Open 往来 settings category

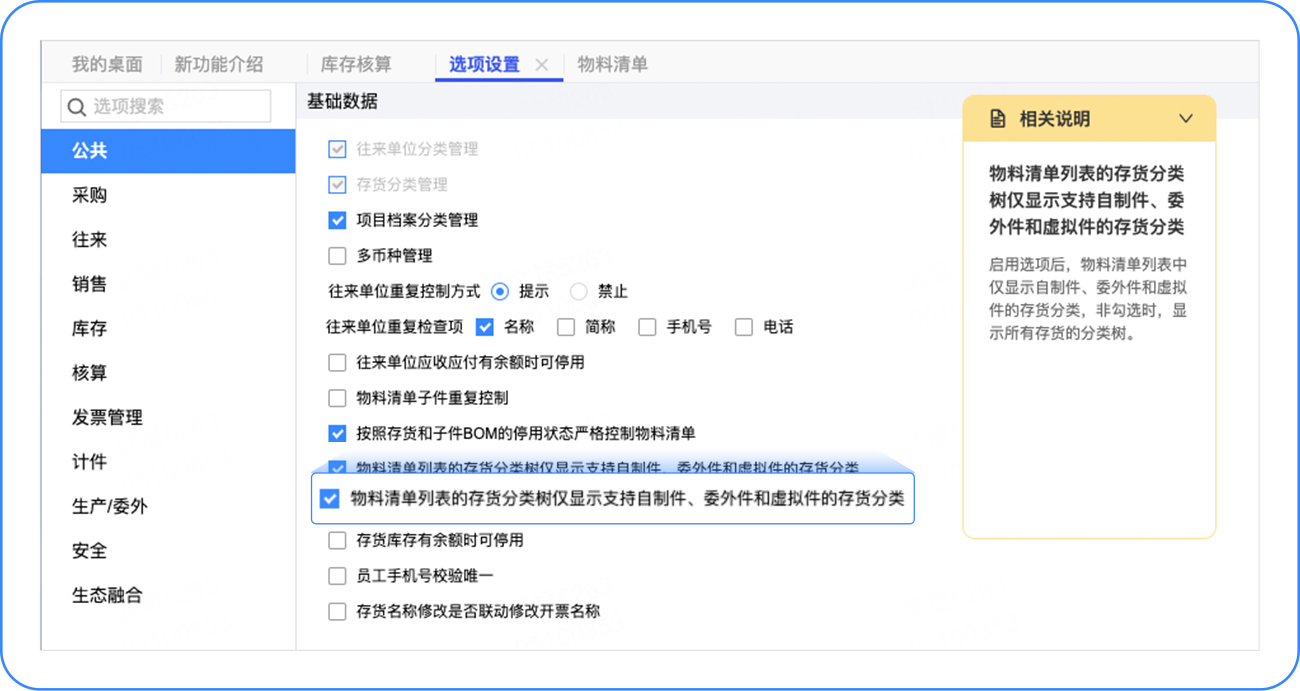(x=168, y=240)
